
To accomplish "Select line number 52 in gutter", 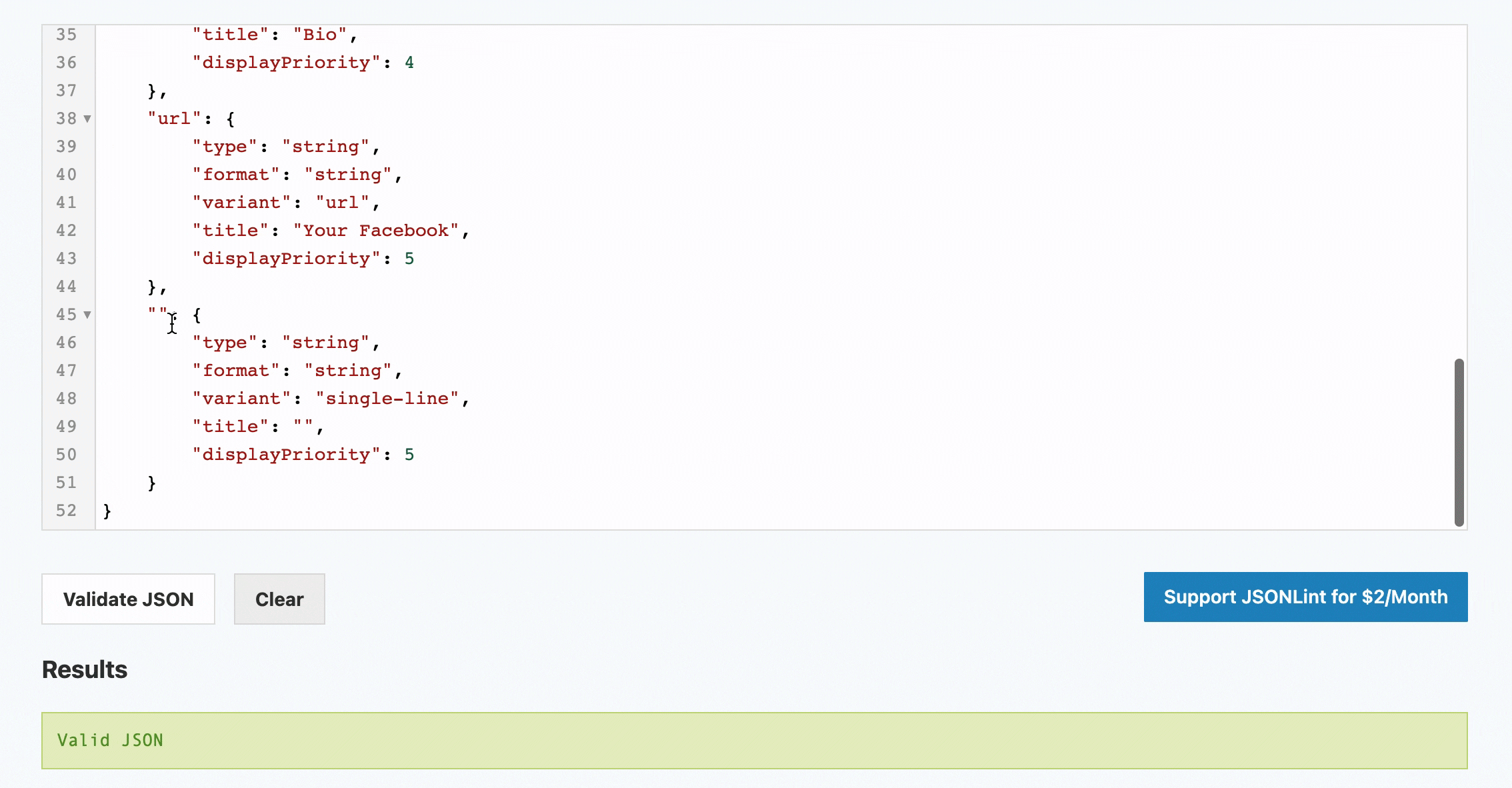I will 66,511.
